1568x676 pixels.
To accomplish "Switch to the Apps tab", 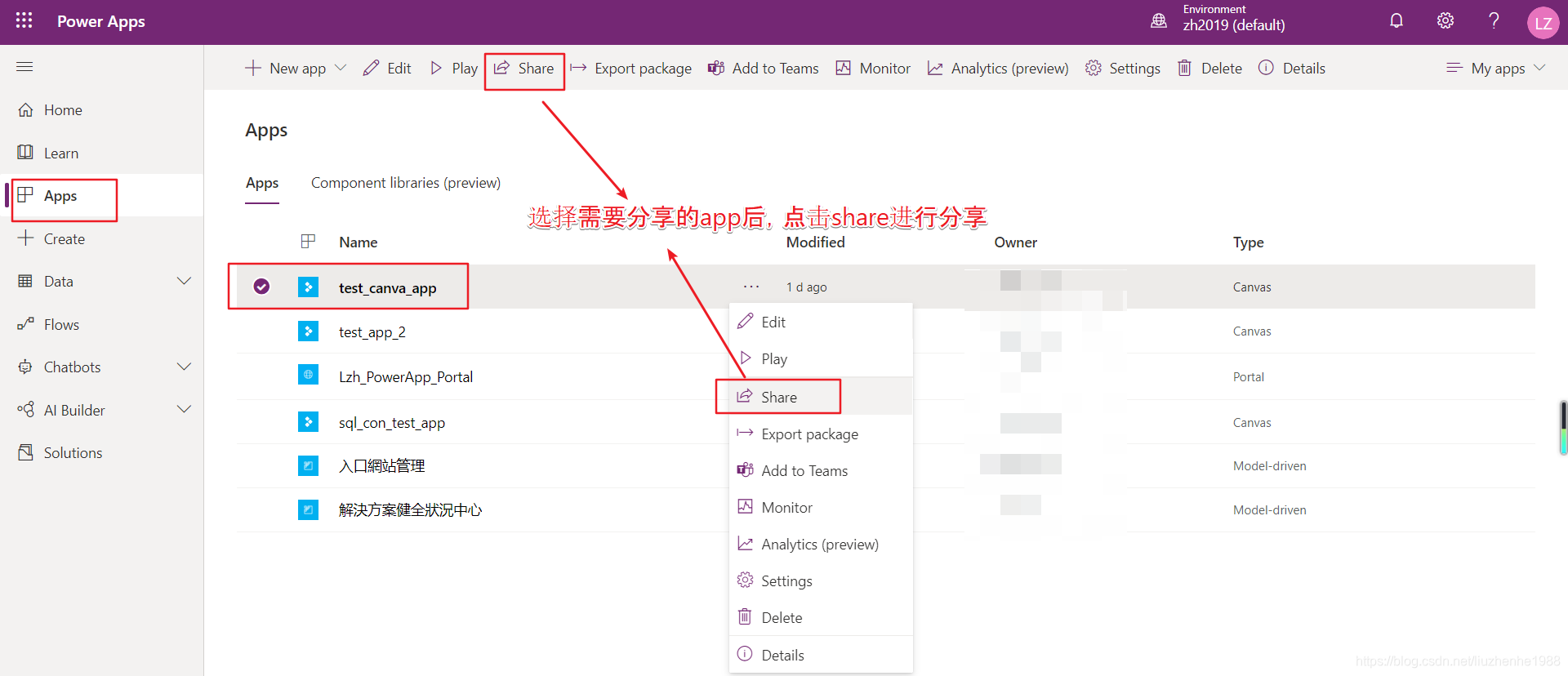I will (262, 183).
